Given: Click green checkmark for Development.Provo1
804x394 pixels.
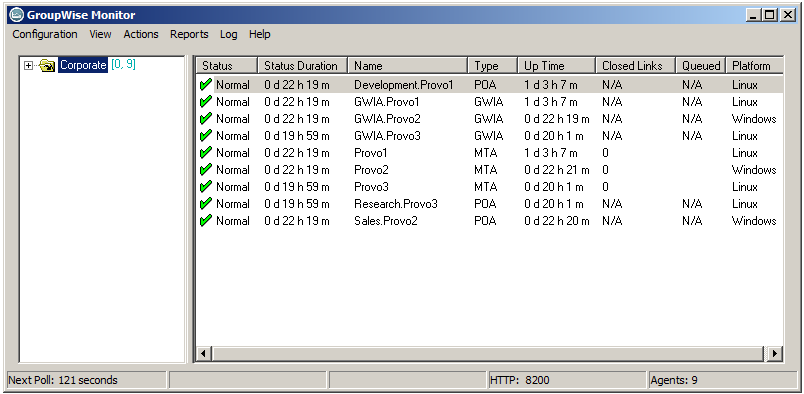Looking at the screenshot, I should 206,85.
